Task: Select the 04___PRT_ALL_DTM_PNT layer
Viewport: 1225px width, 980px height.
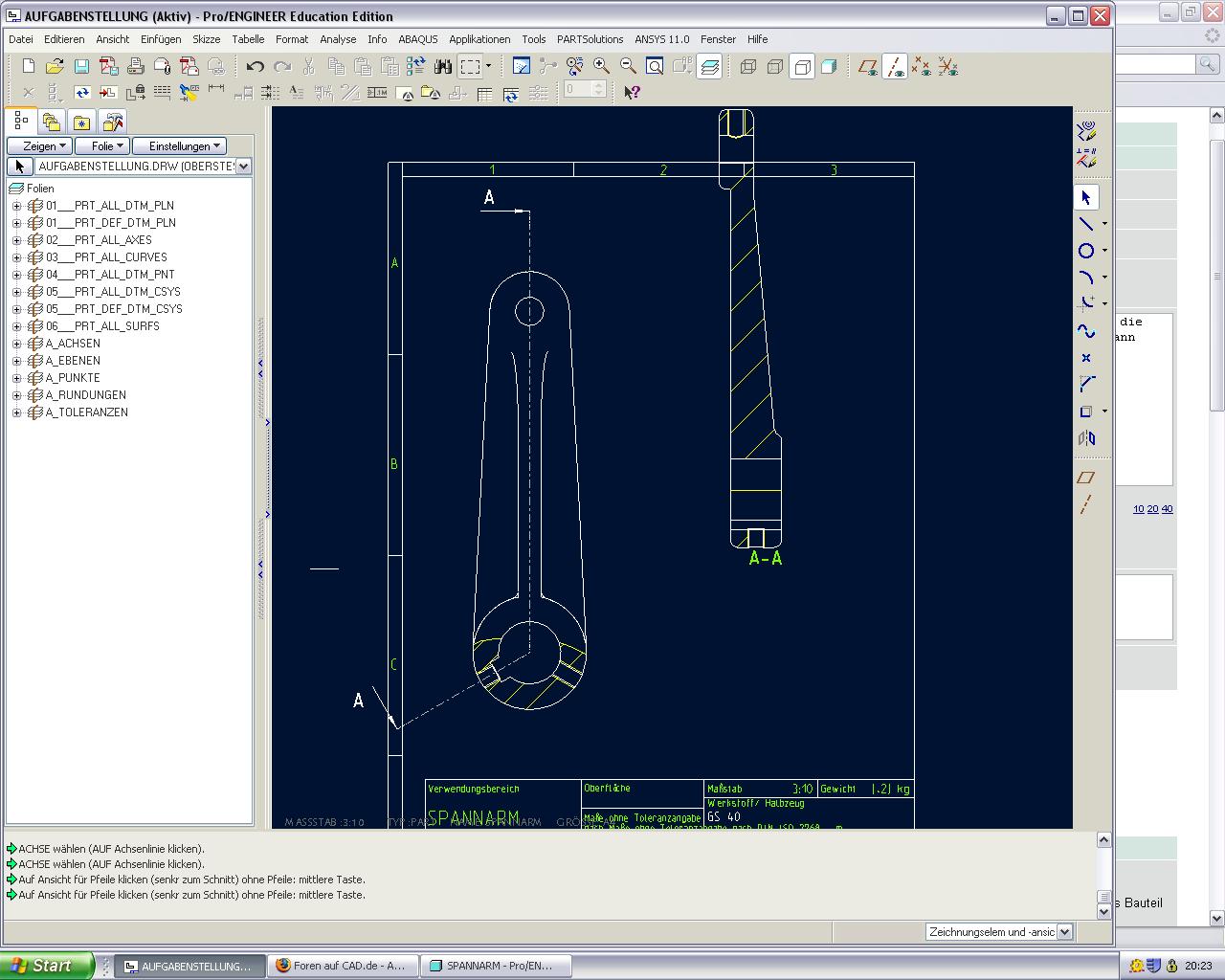Action: click(x=110, y=275)
